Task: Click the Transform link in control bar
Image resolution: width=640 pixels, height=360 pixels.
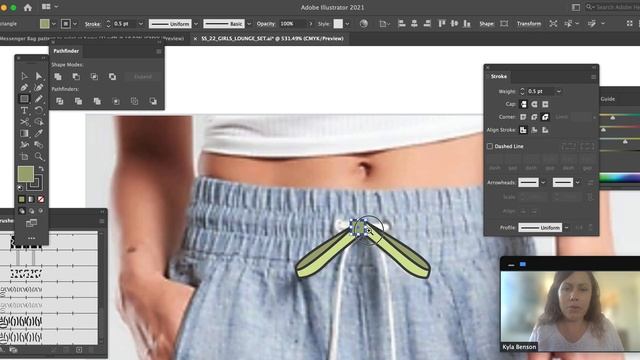Action: 529,24
